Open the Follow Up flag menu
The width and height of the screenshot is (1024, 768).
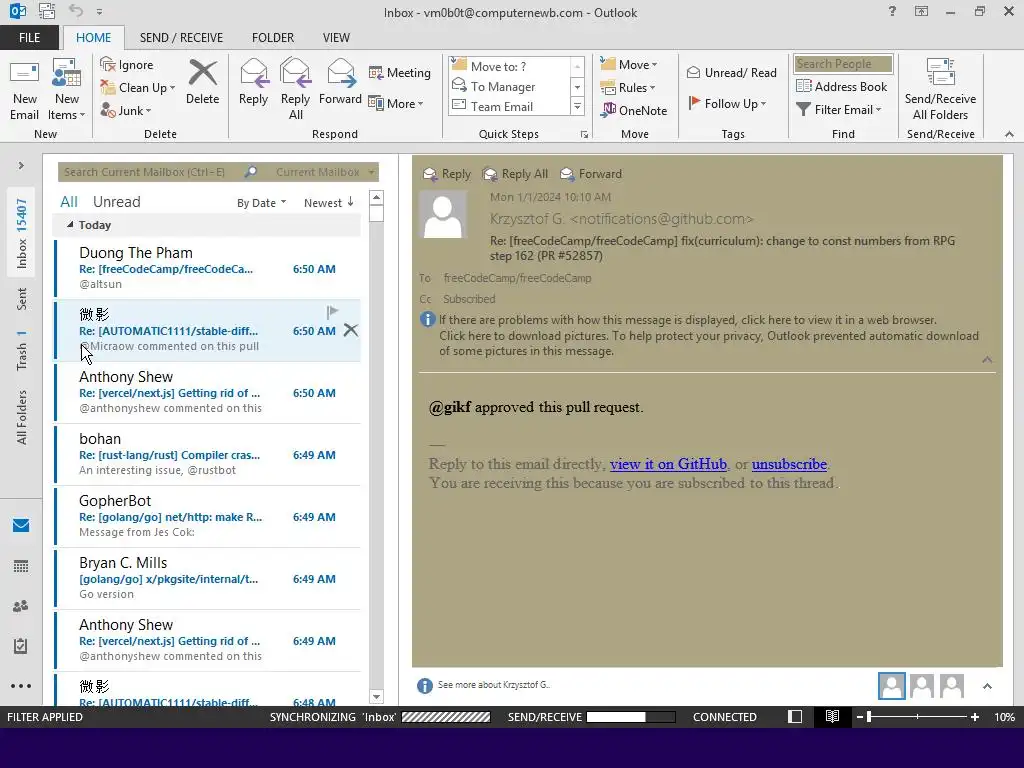728,103
